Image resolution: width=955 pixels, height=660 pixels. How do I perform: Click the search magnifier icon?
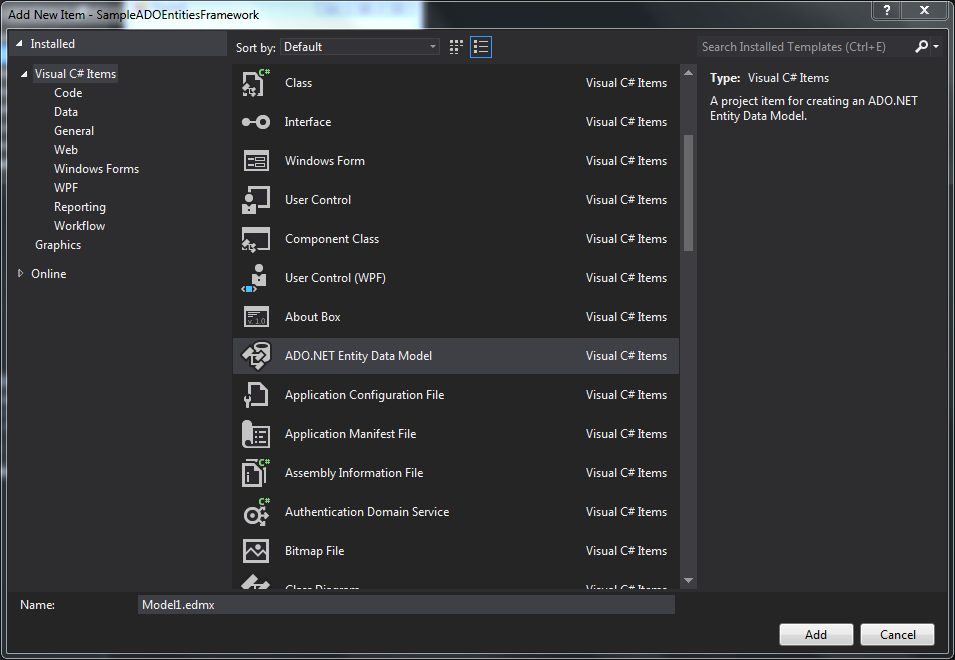pos(921,46)
